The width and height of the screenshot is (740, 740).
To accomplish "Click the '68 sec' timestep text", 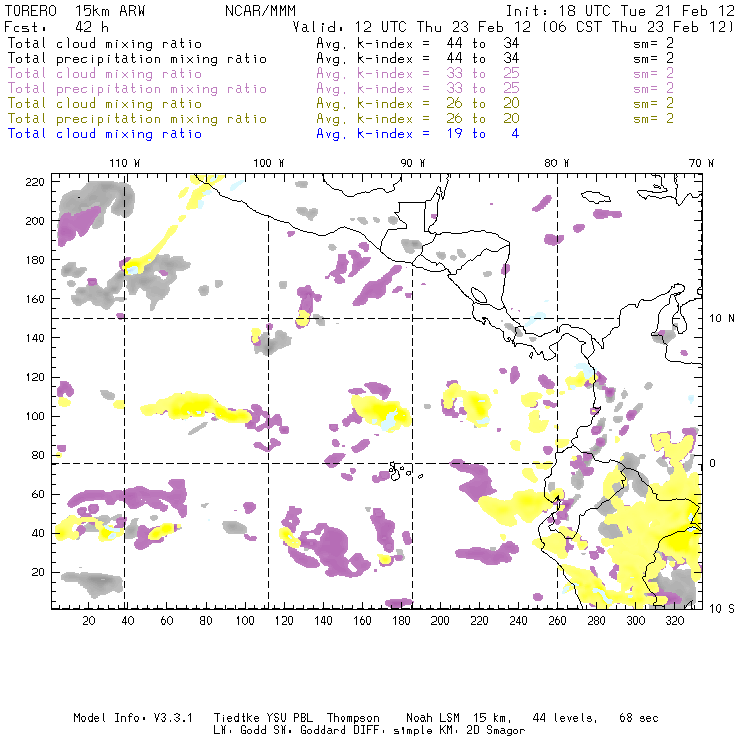I will (x=639, y=718).
